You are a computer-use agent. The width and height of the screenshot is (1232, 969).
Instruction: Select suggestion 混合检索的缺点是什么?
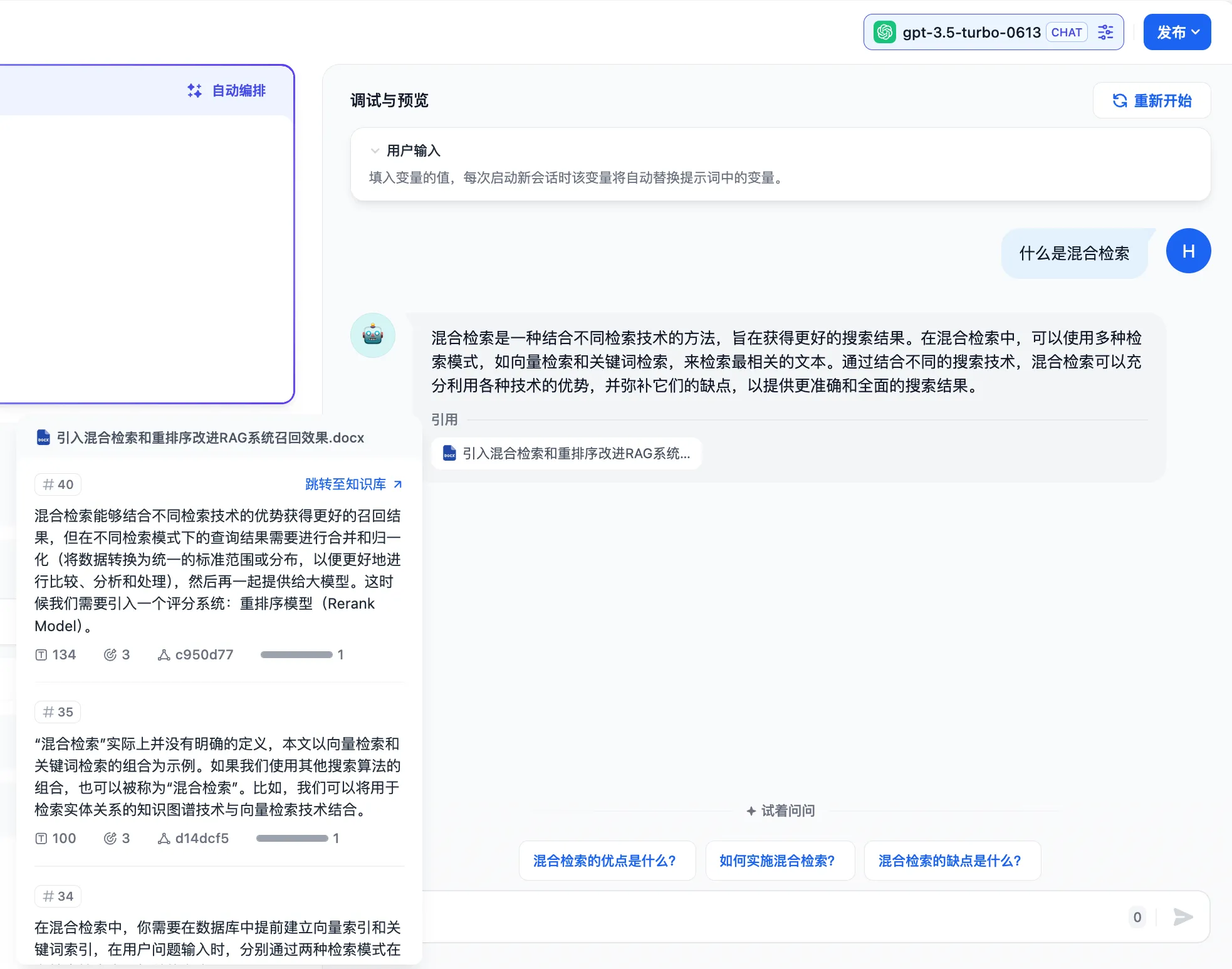point(950,861)
